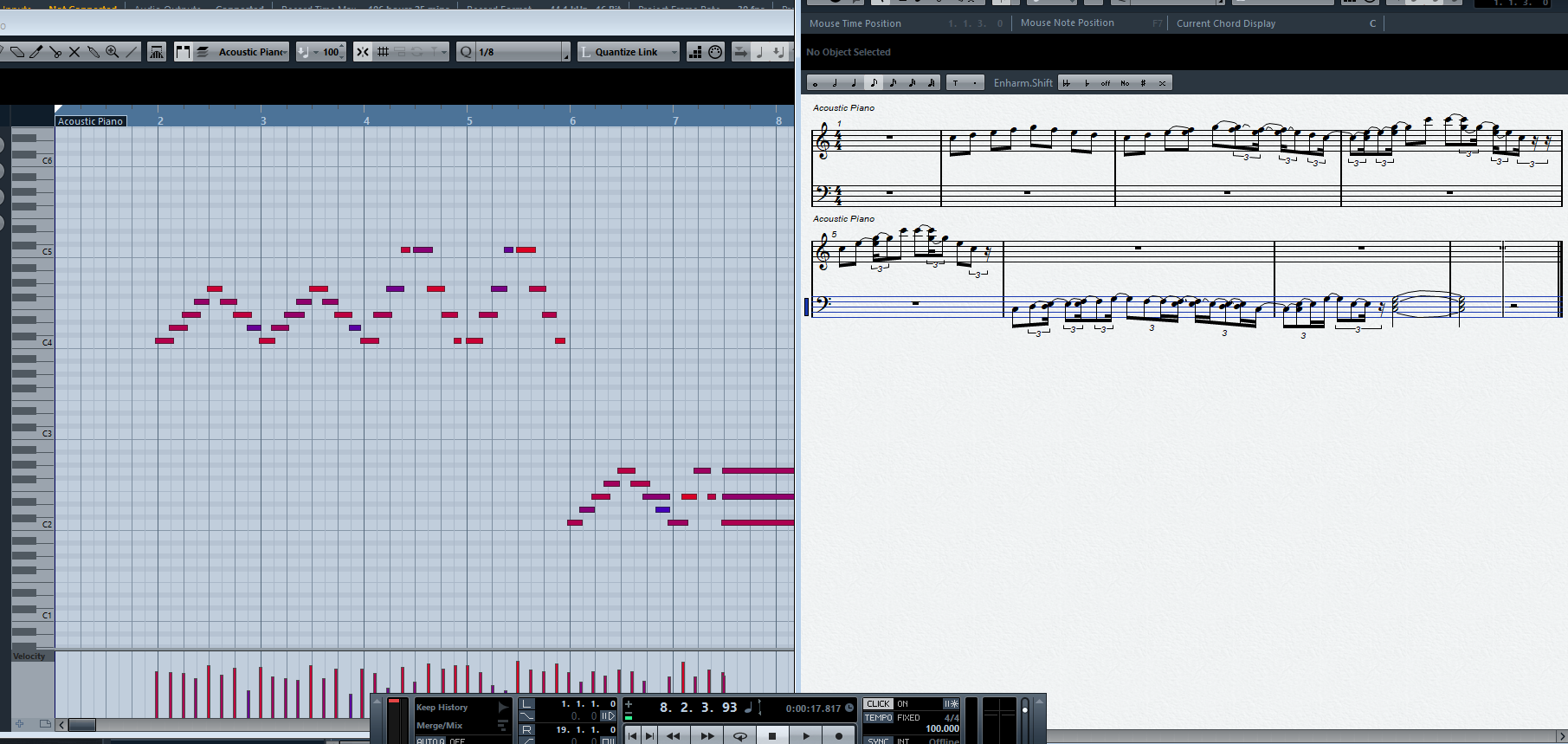
Task: Click the Keep History option
Action: (x=442, y=708)
